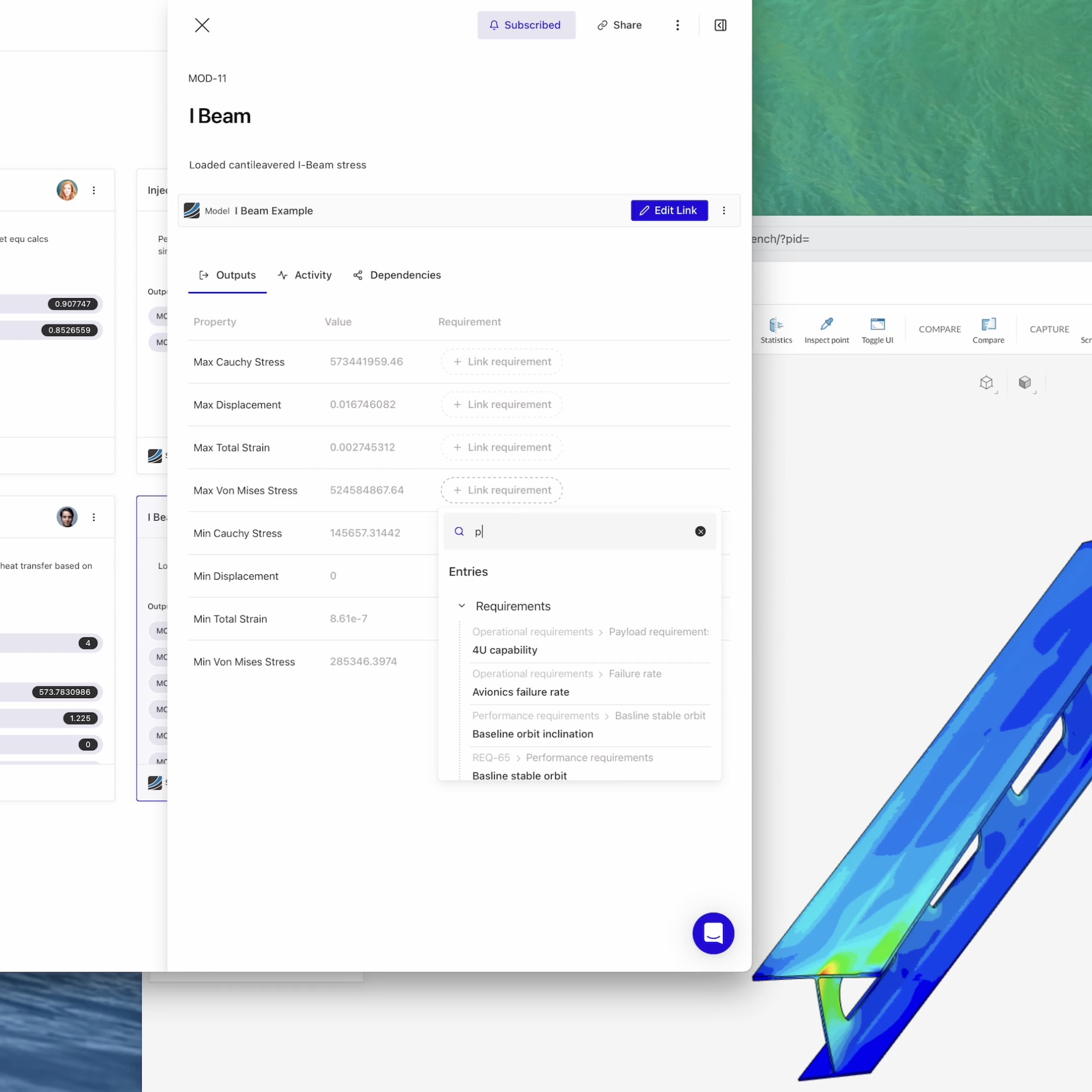
Task: Switch to the Activity tab
Action: coord(312,275)
